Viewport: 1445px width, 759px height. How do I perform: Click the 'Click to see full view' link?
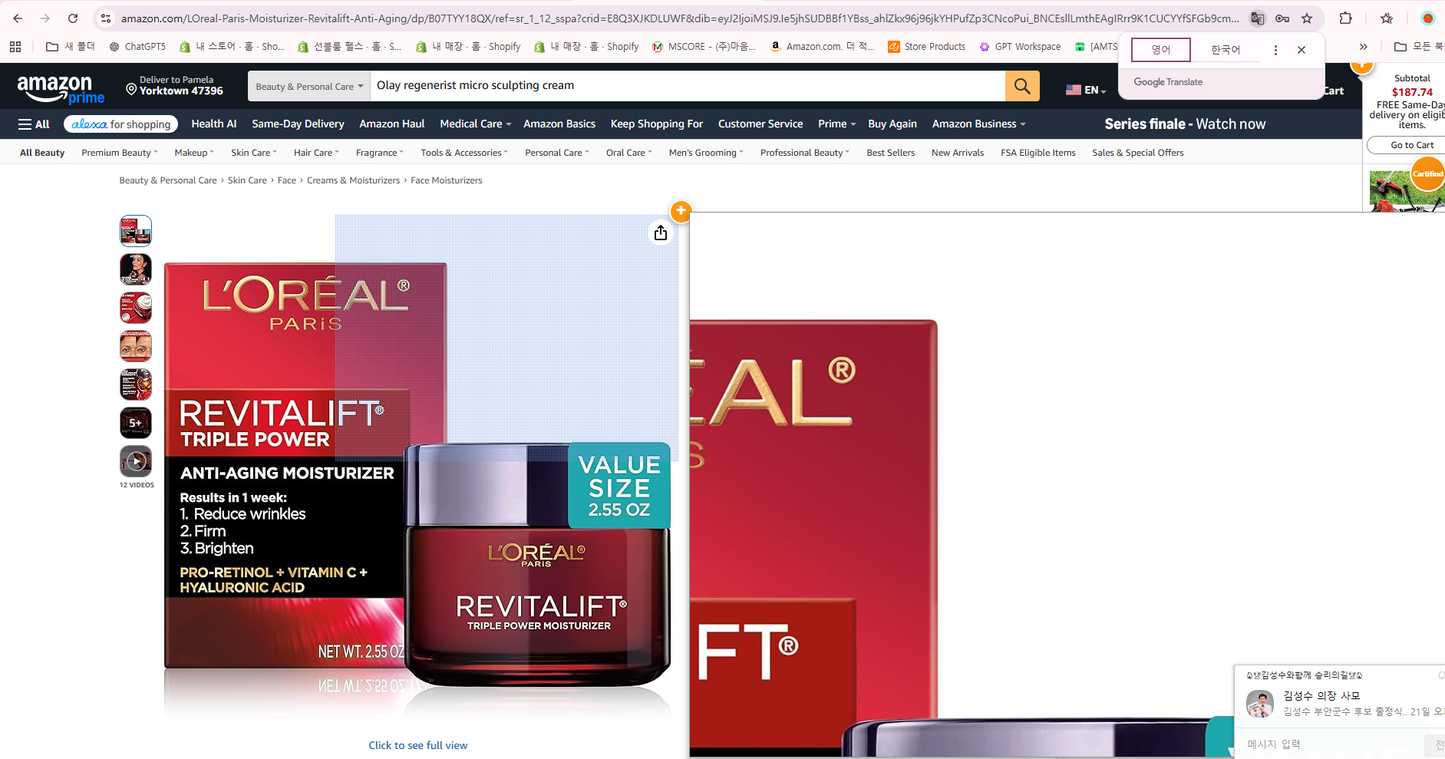[418, 745]
